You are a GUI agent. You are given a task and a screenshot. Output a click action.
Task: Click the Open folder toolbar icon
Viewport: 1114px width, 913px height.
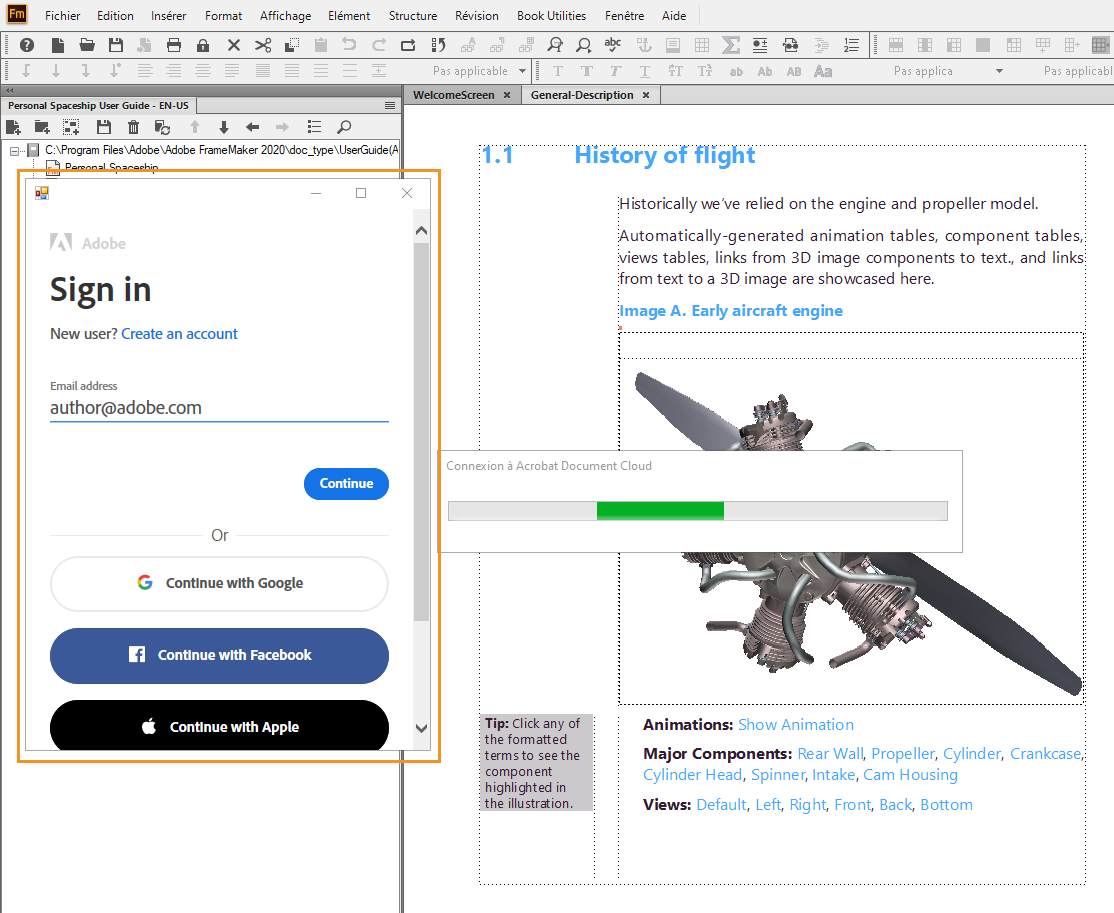click(x=87, y=45)
